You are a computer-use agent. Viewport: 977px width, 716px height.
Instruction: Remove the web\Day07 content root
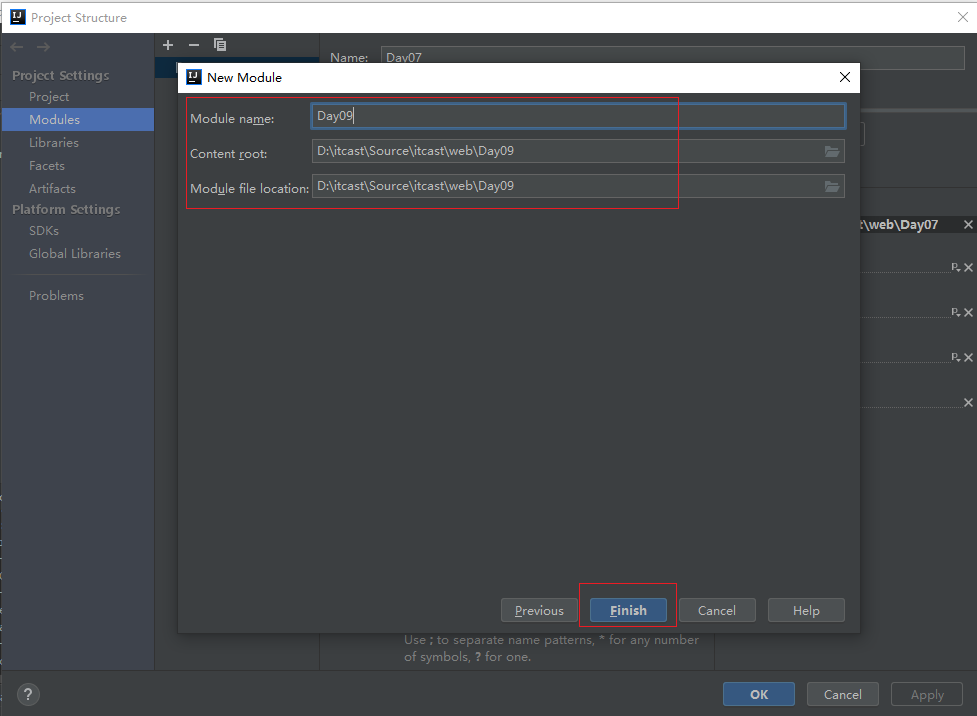tap(967, 225)
